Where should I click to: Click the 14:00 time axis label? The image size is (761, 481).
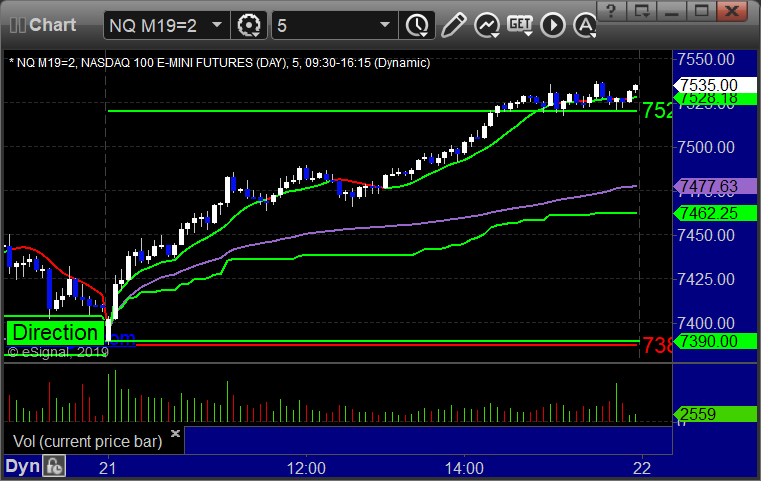point(464,468)
